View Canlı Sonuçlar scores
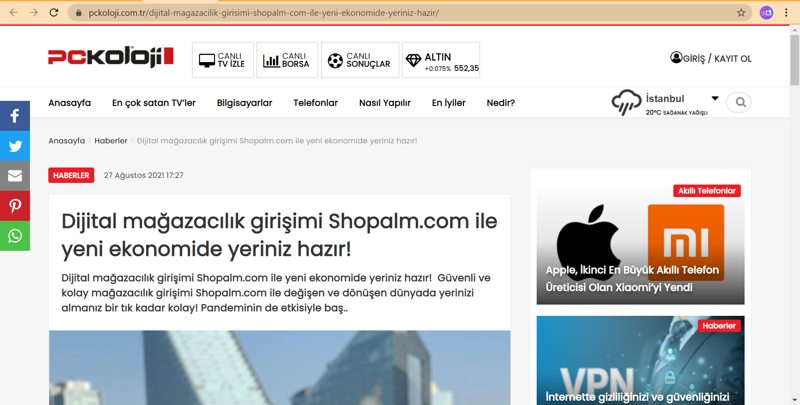Viewport: 800px width, 405px height. (x=360, y=60)
